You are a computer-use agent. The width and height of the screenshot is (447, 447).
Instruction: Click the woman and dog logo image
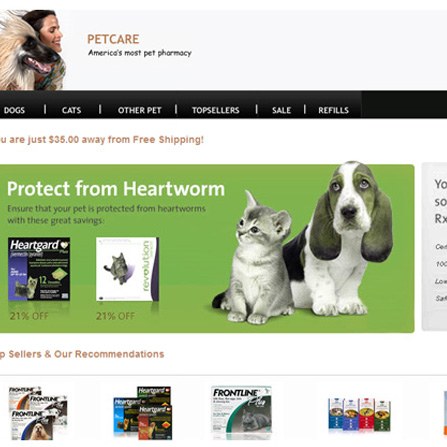33,50
